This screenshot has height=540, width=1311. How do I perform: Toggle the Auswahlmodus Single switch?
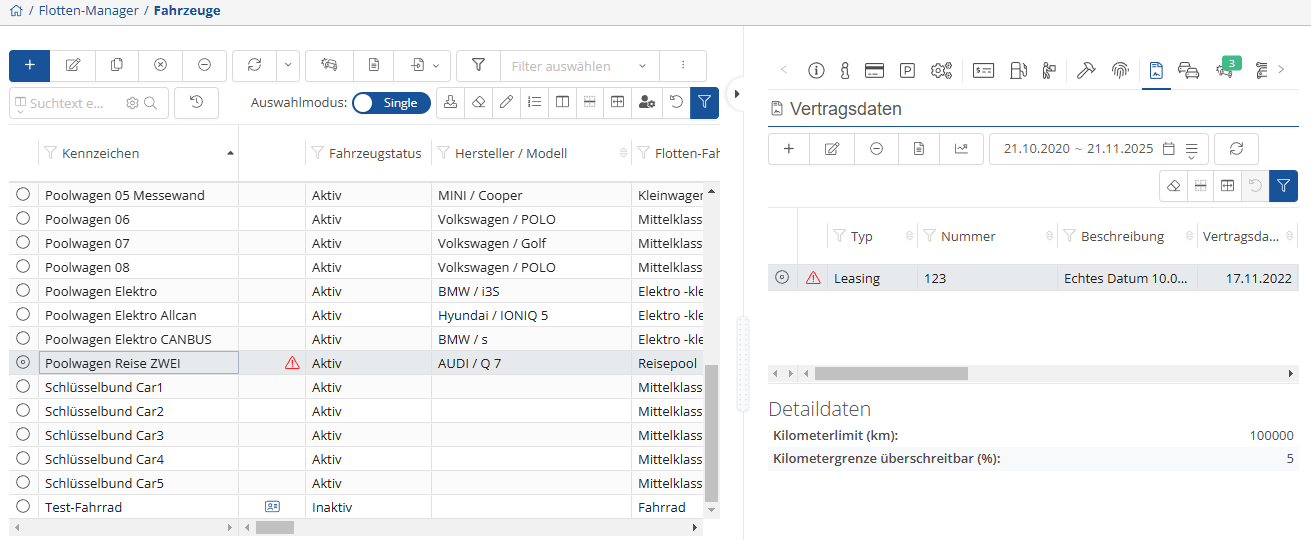point(391,103)
